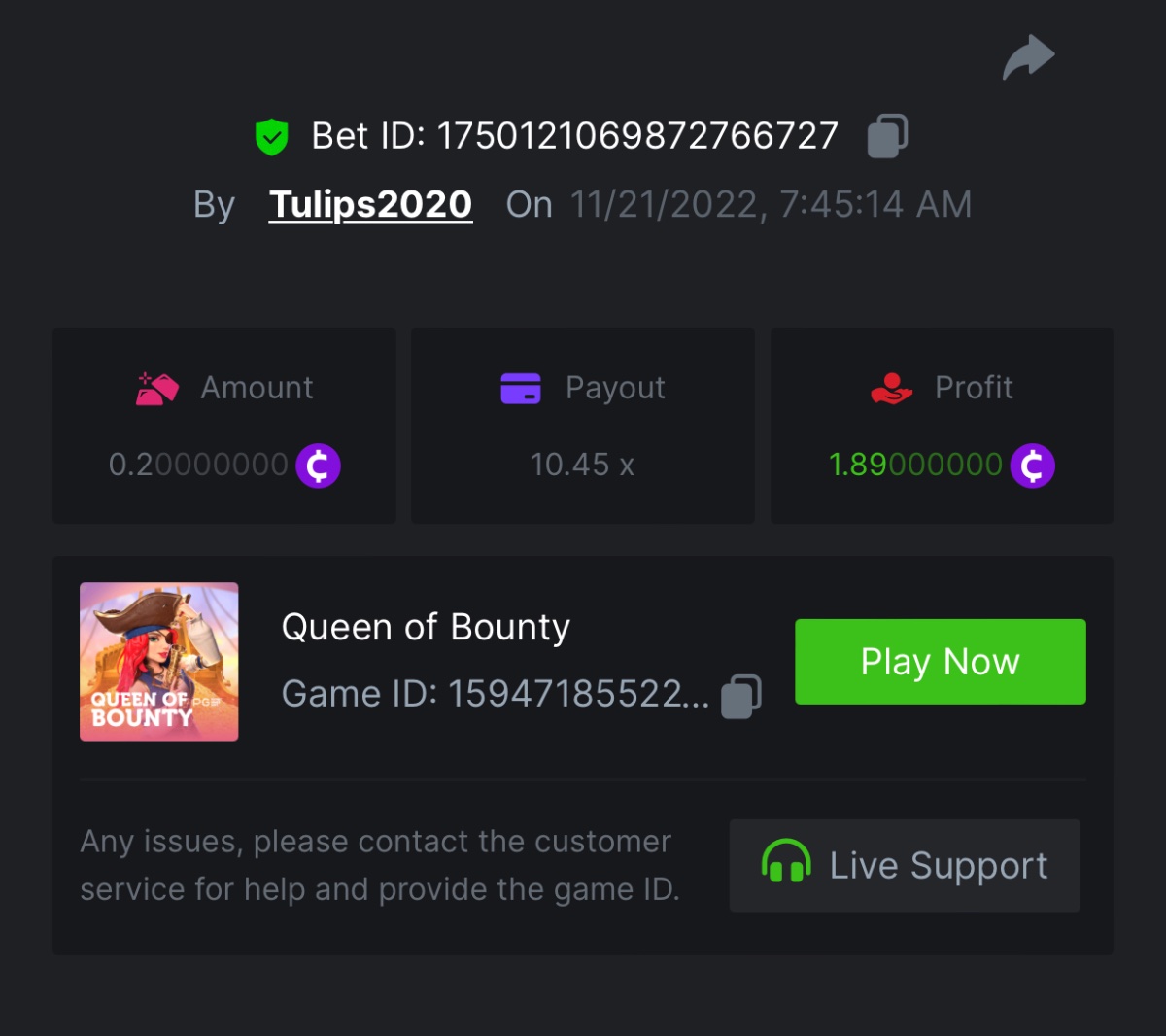Click the 10.45 x payout value
Viewport: 1166px width, 1036px height.
[582, 466]
